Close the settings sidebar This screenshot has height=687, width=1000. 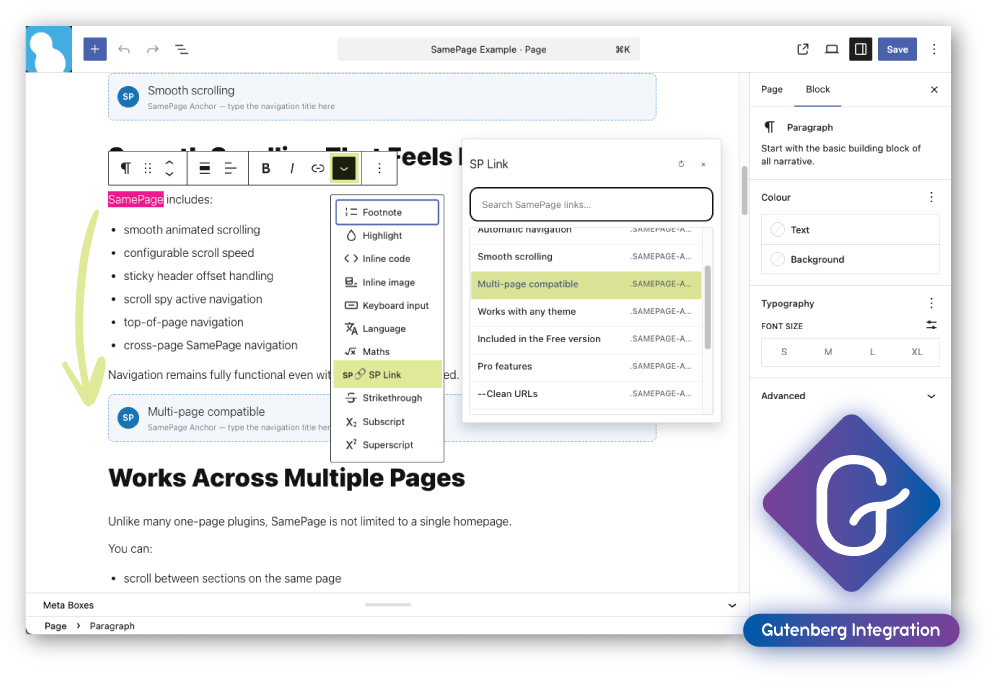(x=934, y=89)
